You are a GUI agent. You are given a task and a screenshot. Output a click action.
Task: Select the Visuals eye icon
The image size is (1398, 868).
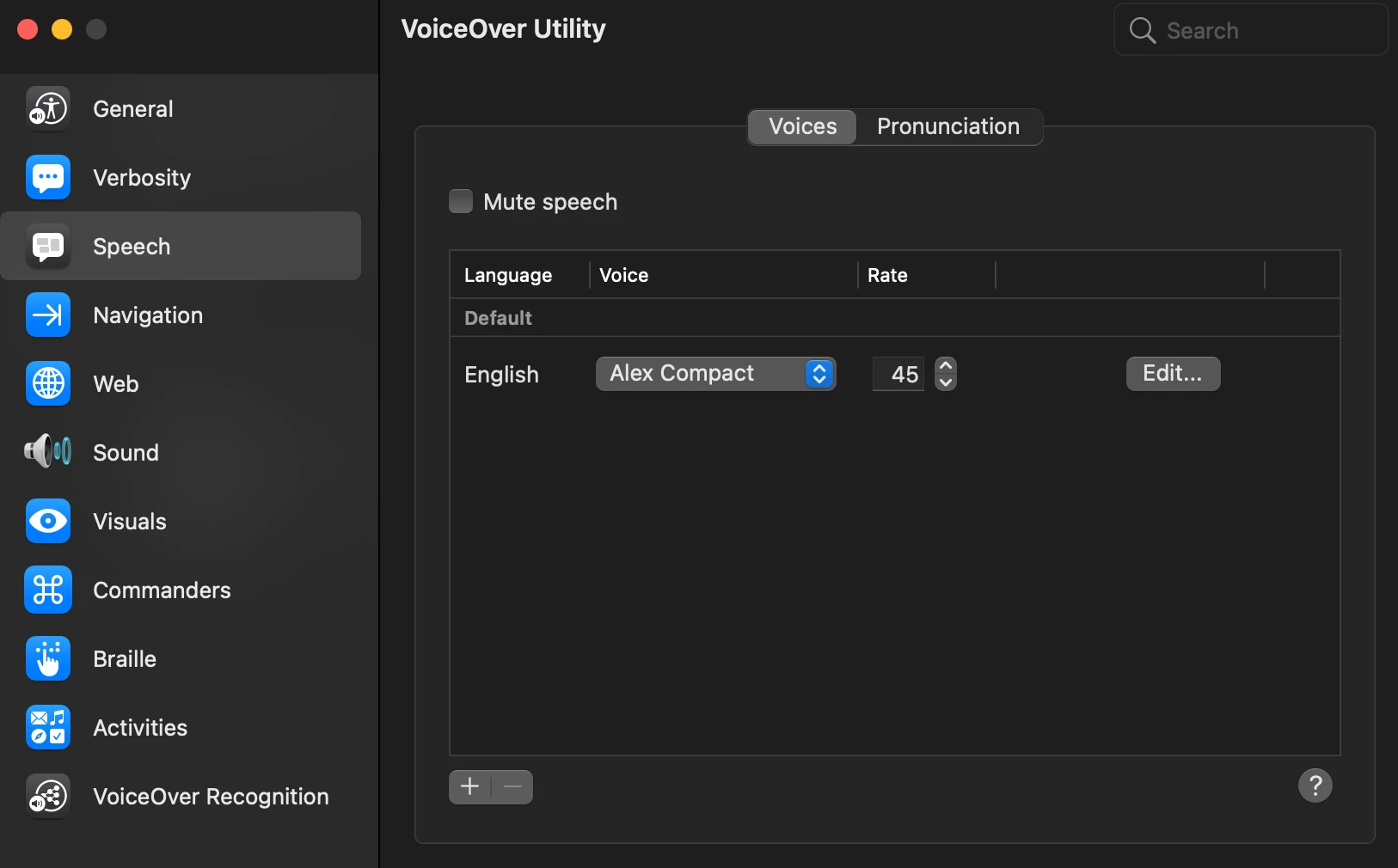(48, 522)
